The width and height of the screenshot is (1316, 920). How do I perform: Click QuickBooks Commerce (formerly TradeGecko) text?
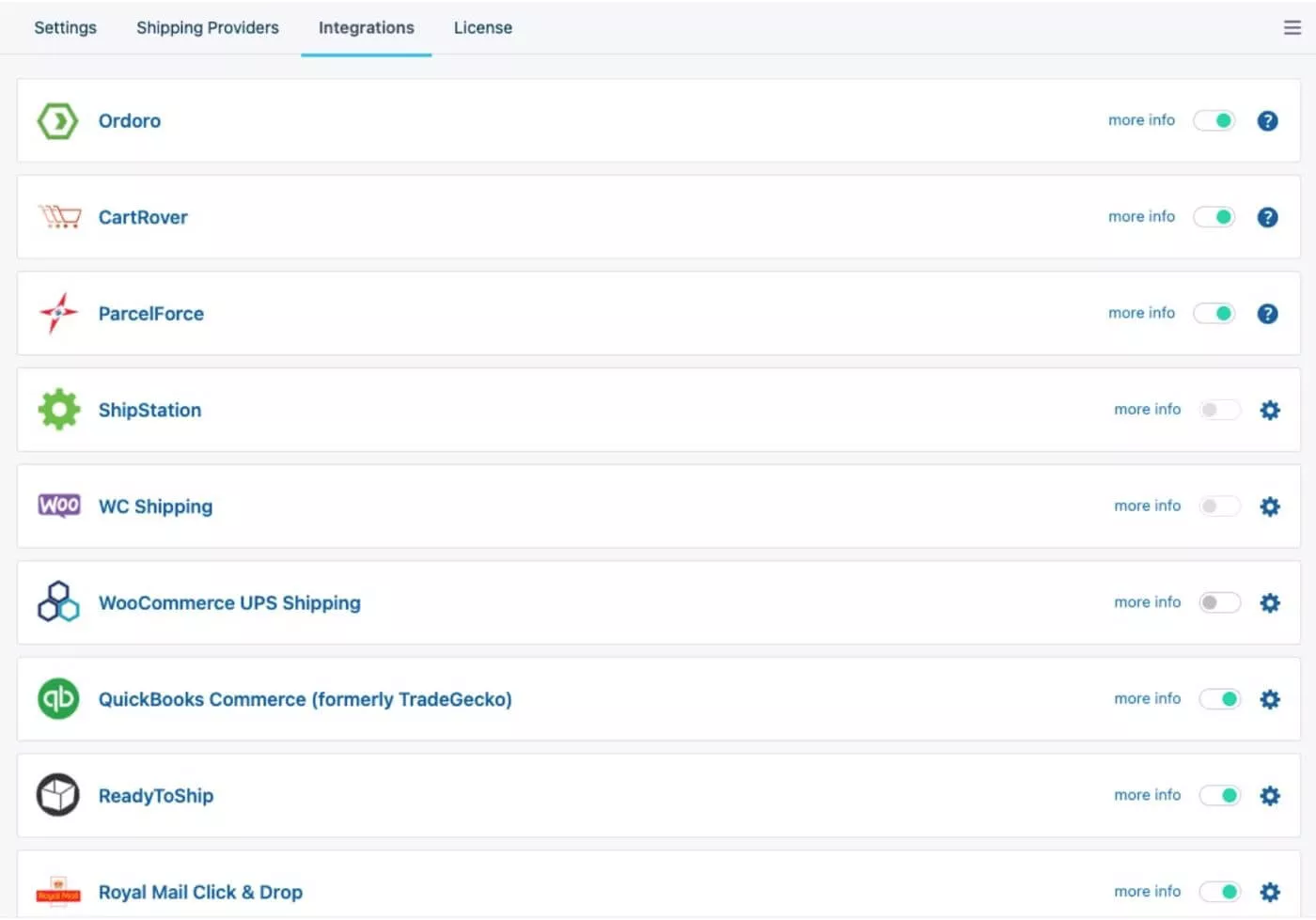click(x=305, y=699)
